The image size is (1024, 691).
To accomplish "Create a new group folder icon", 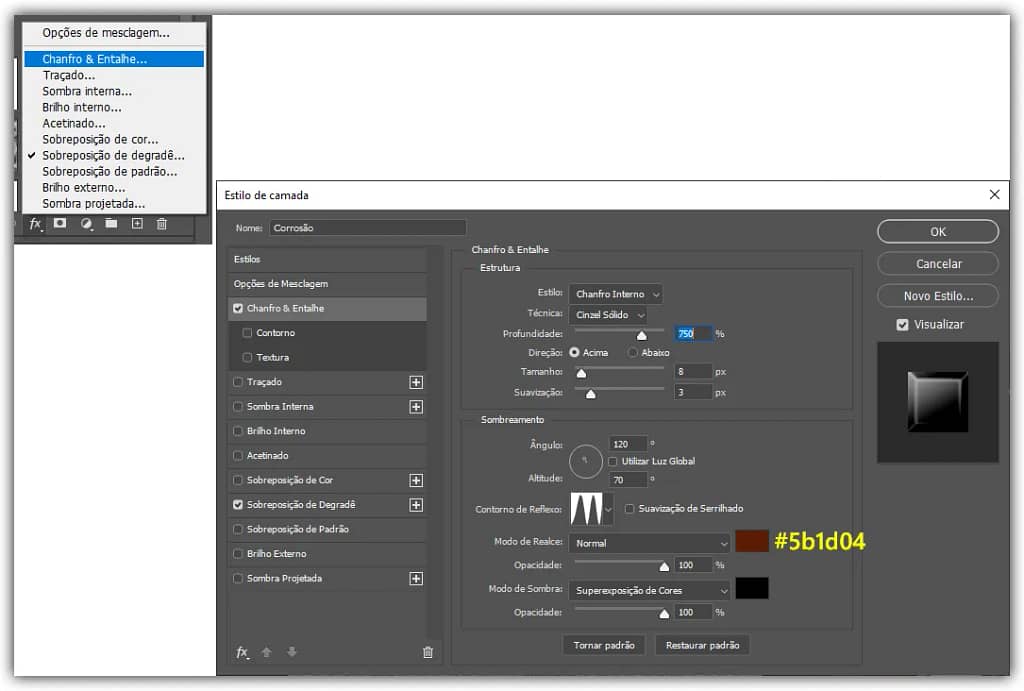I will point(112,223).
